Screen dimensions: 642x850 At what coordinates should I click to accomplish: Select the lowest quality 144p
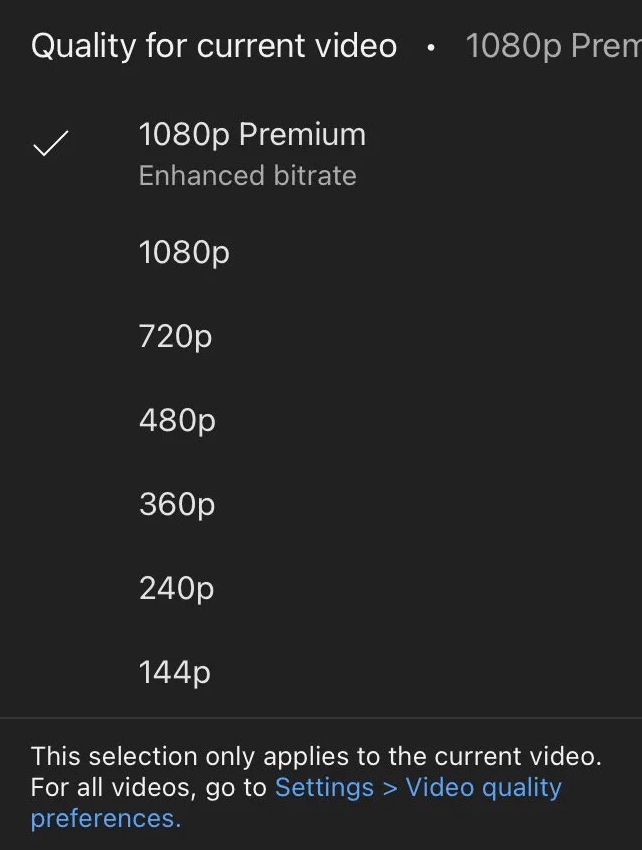coord(174,672)
